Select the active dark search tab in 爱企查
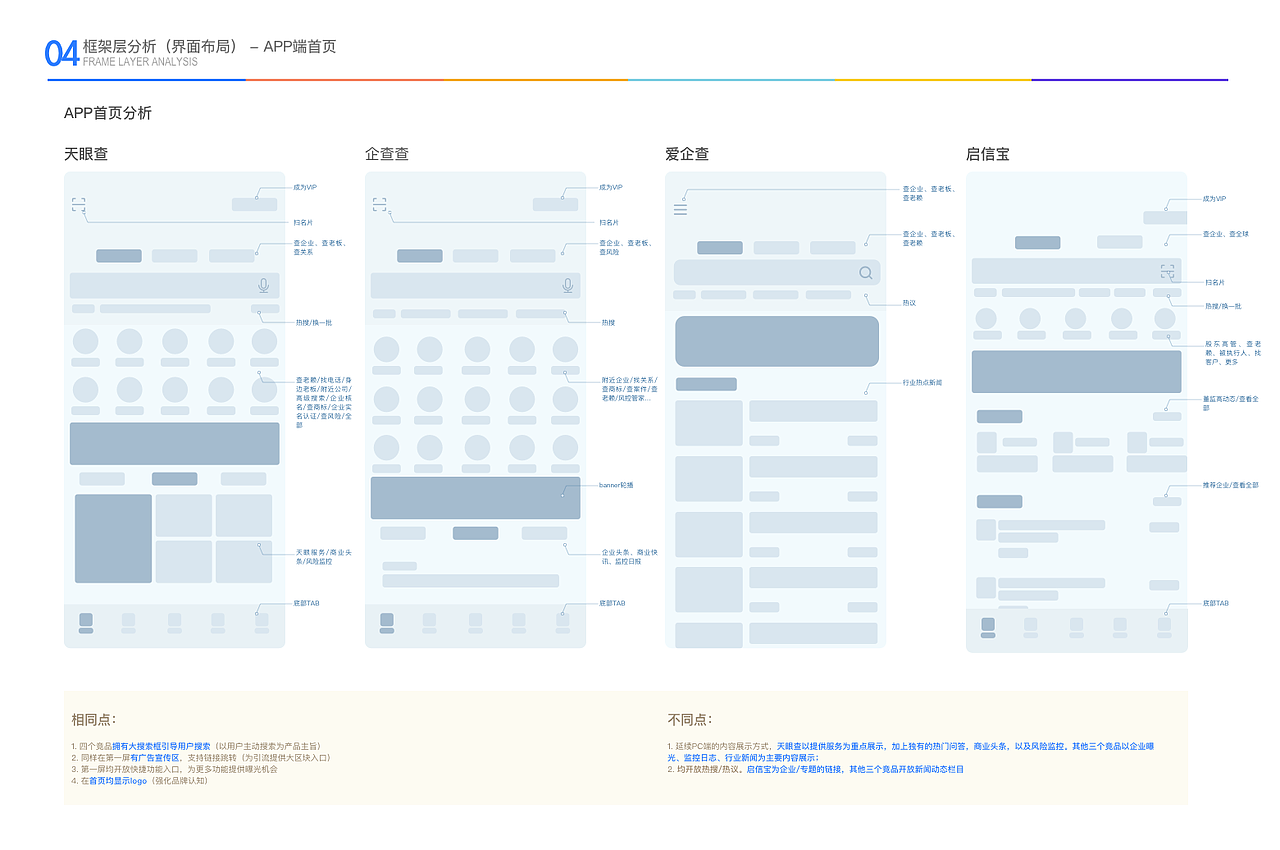The width and height of the screenshot is (1280, 850). pyautogui.click(x=720, y=248)
